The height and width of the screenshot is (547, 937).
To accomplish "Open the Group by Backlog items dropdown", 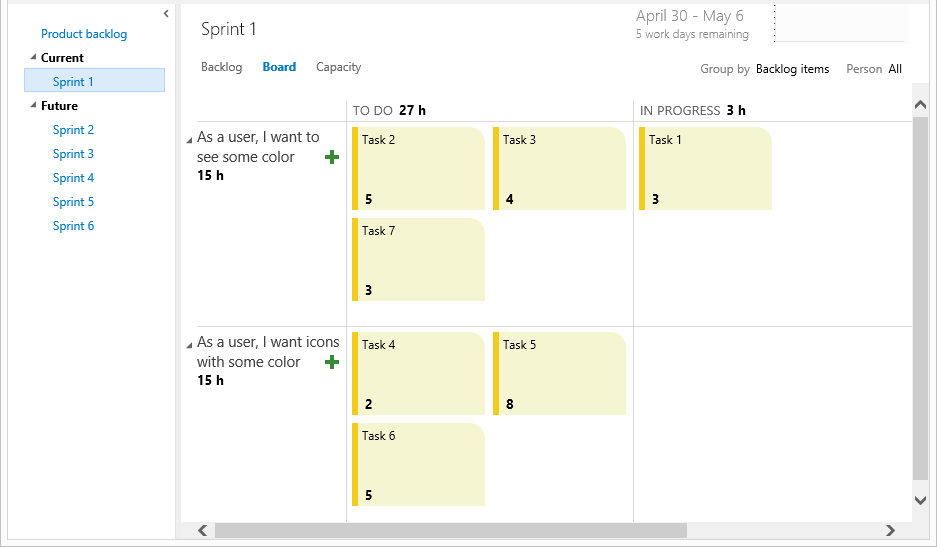I will coord(792,69).
